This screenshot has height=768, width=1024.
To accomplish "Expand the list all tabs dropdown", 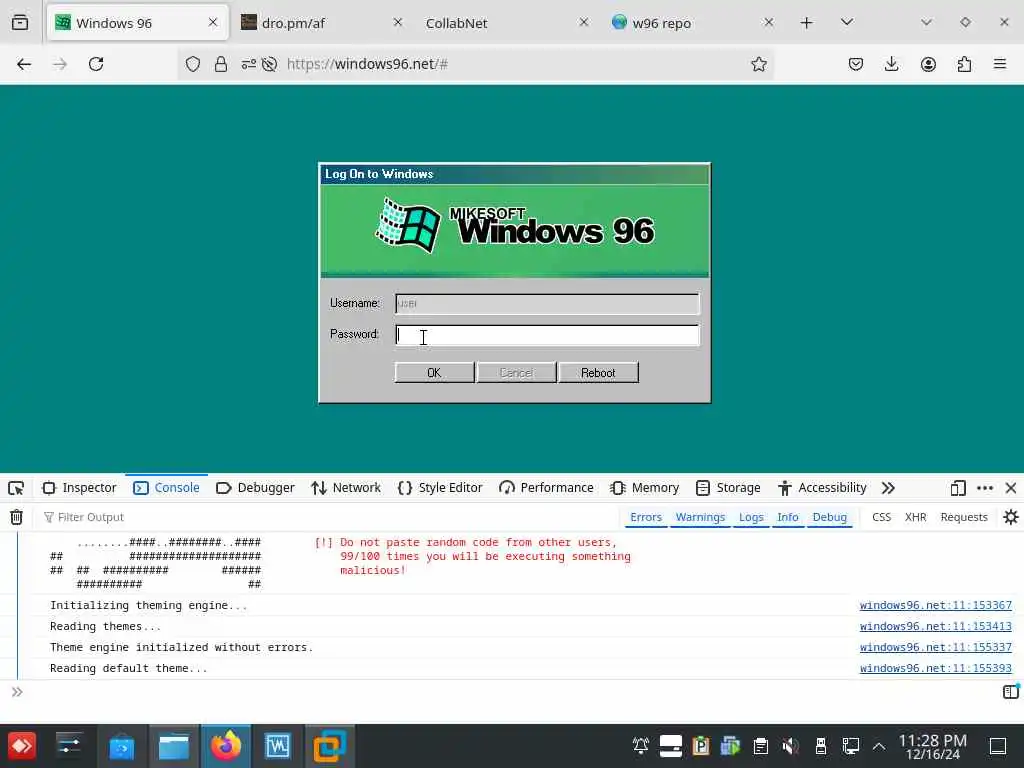I will pyautogui.click(x=846, y=22).
